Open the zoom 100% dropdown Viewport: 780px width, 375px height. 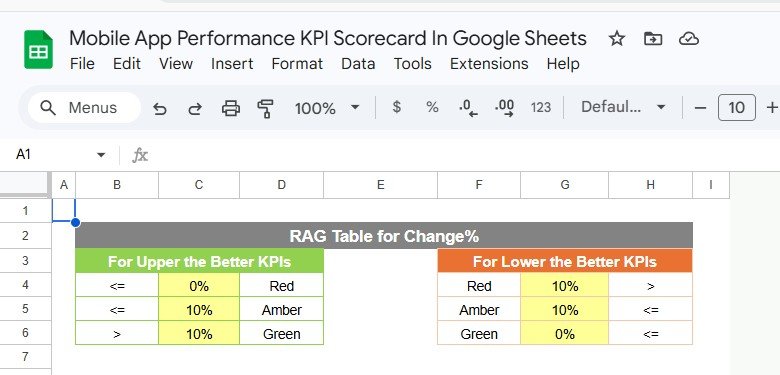click(x=327, y=108)
